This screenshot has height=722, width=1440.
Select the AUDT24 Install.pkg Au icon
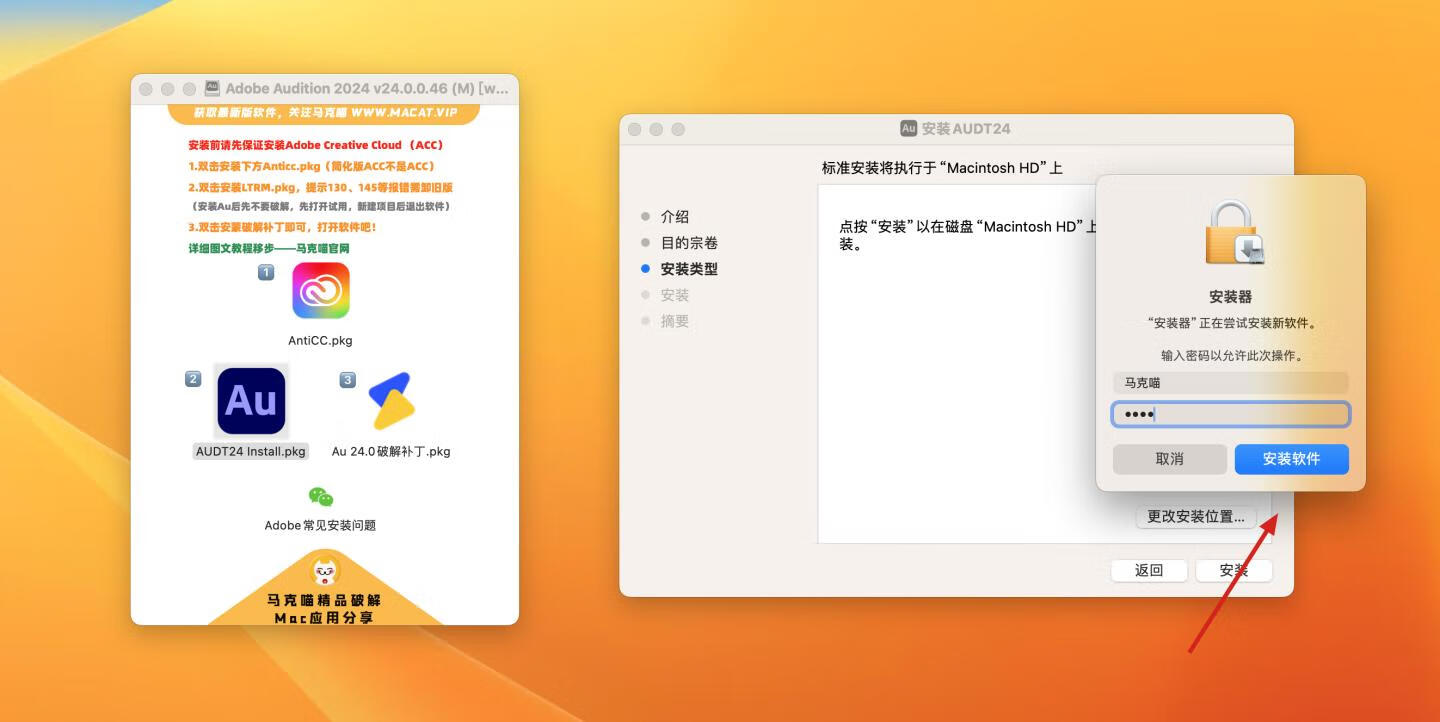(251, 401)
